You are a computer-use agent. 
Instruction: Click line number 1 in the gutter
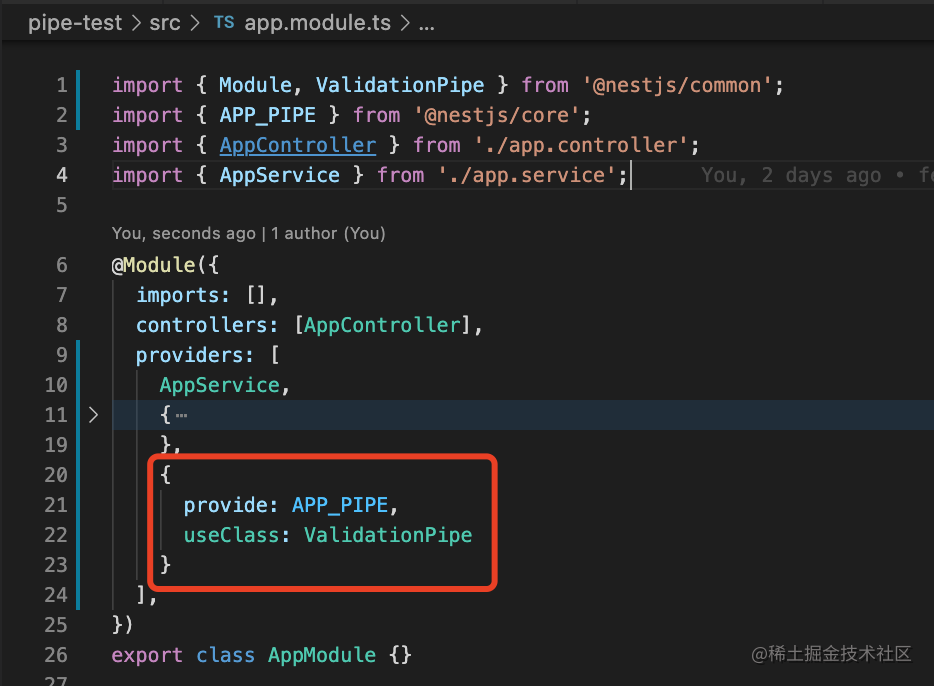tap(62, 85)
